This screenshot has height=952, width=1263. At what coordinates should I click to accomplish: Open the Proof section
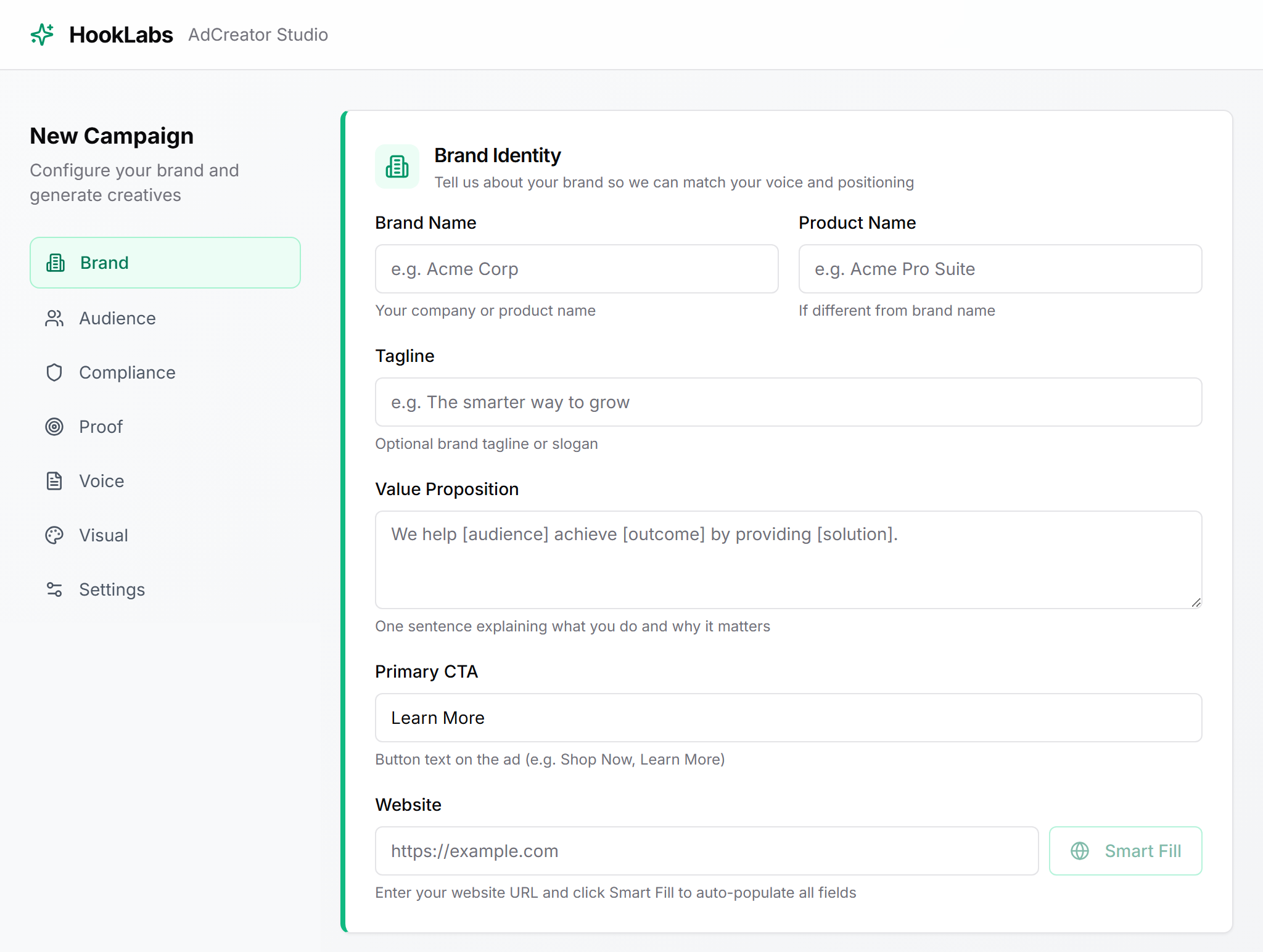point(165,427)
